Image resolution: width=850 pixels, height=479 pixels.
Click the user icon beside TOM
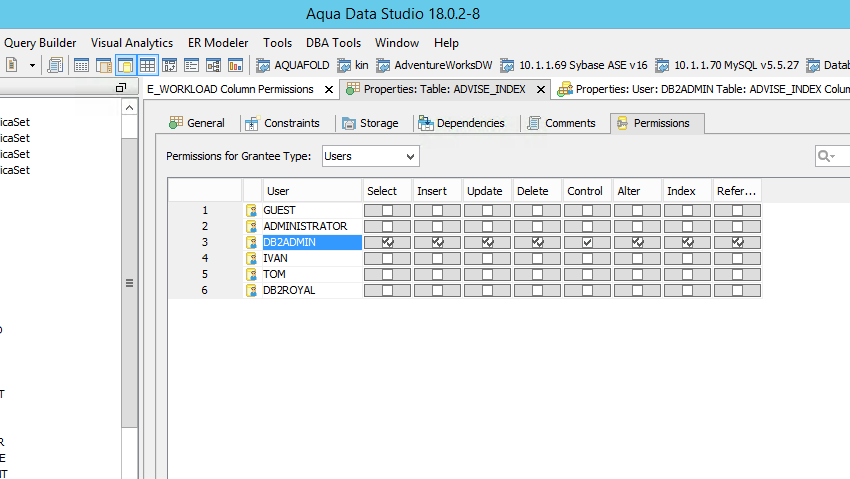tap(251, 274)
